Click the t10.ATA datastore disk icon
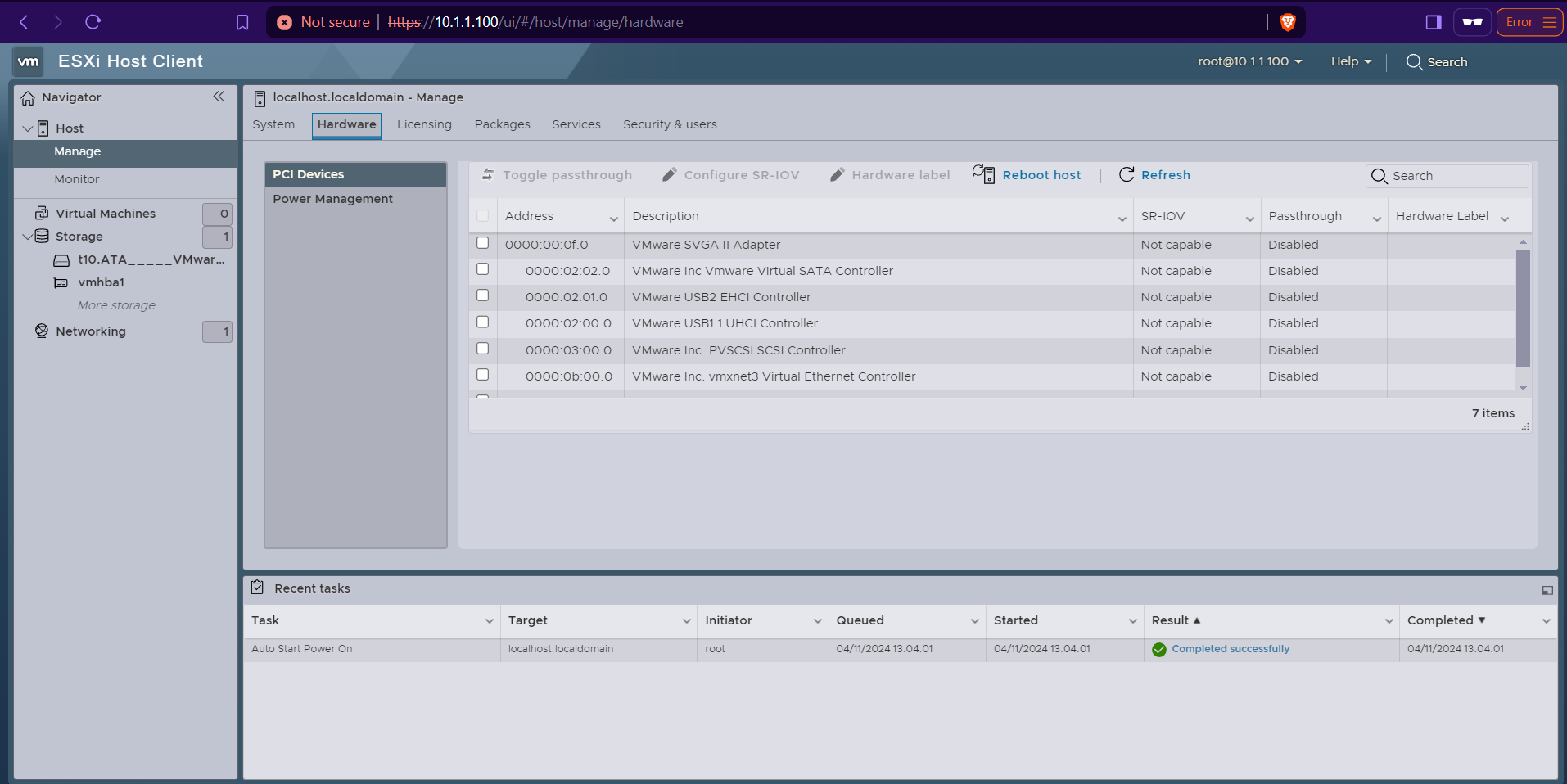 (x=61, y=260)
